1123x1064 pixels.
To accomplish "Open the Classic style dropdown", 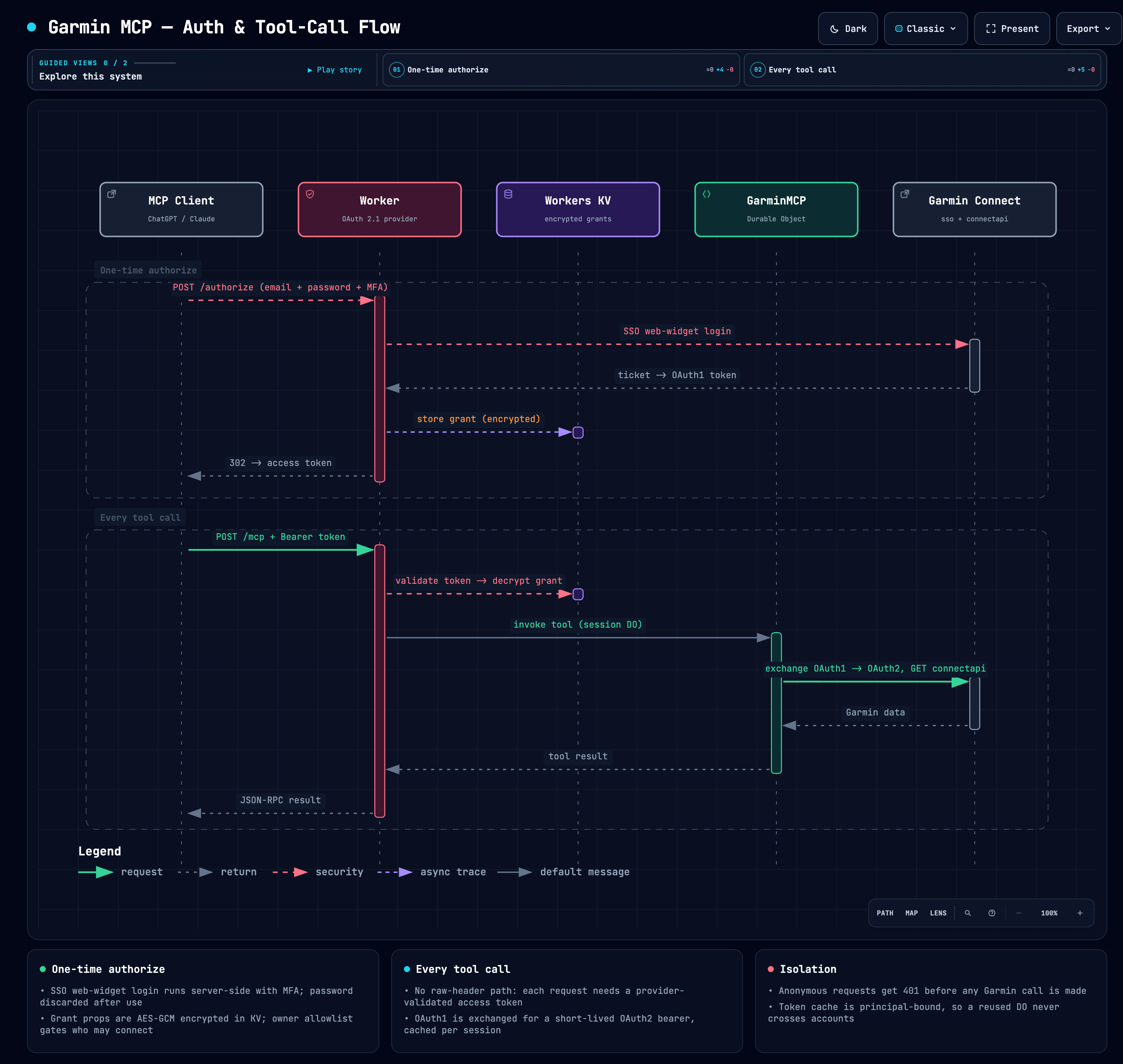I will click(925, 29).
